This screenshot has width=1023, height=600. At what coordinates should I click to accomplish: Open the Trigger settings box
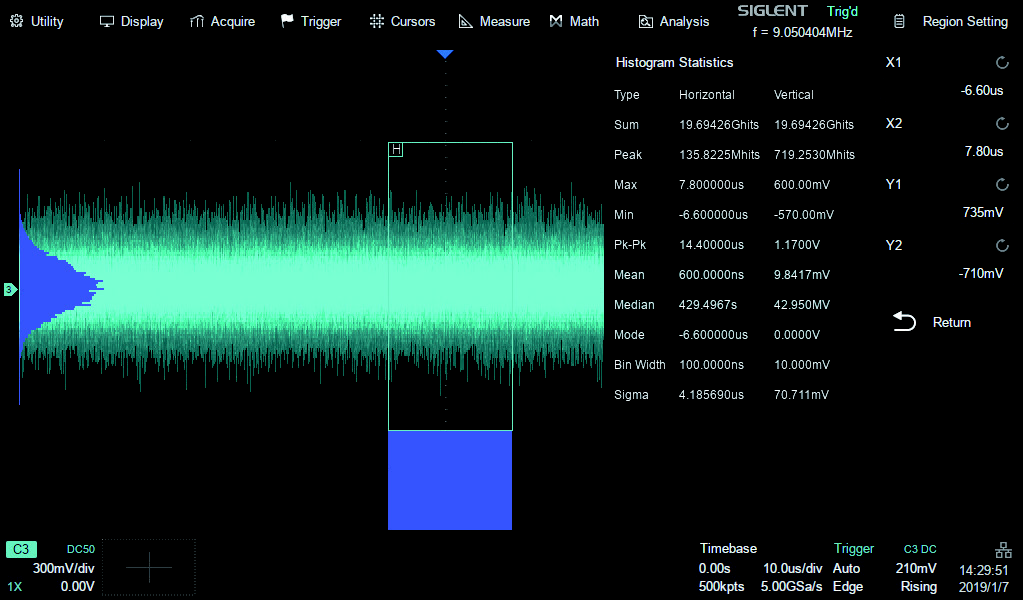click(x=885, y=567)
